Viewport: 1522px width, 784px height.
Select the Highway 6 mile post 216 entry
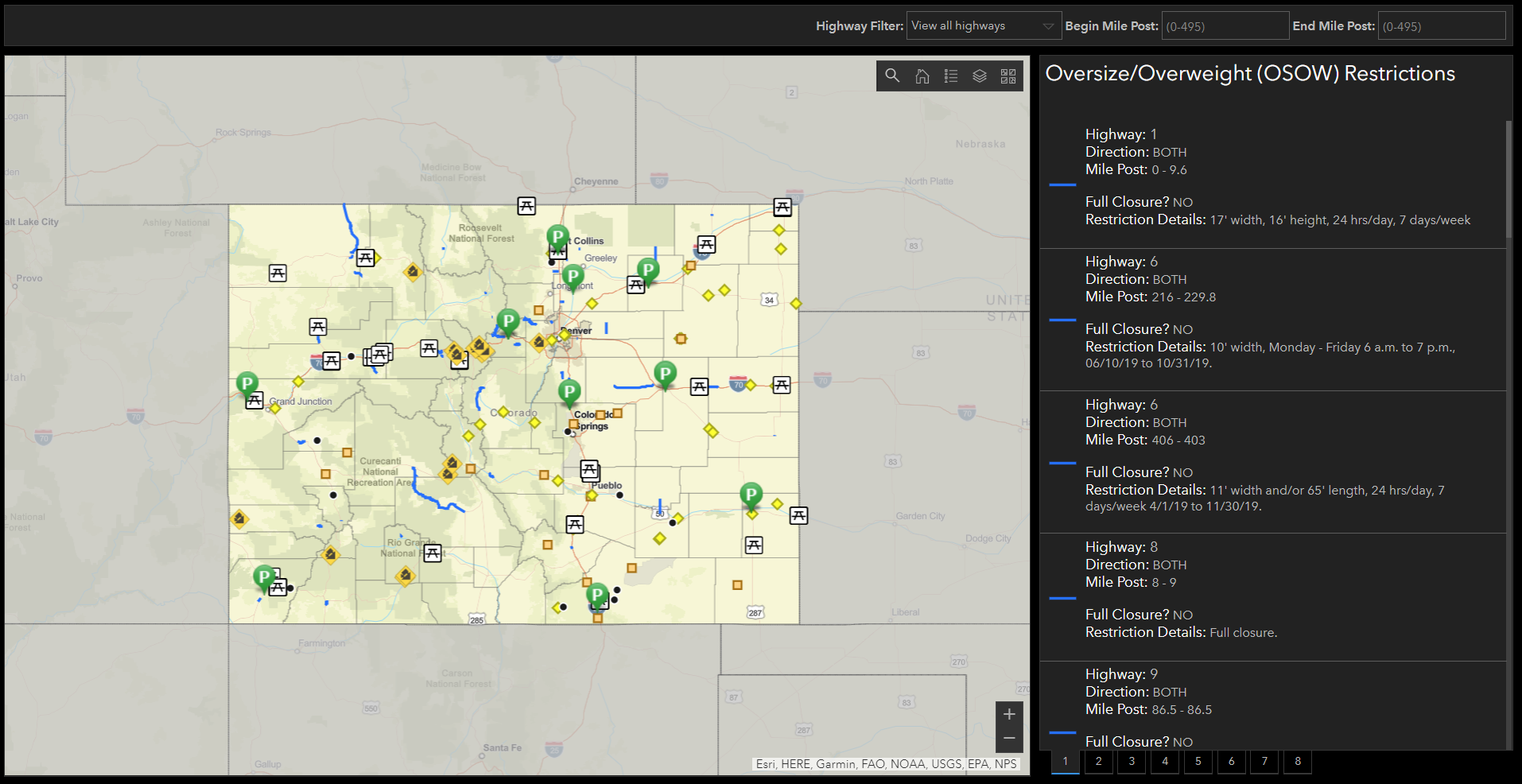tap(1272, 312)
